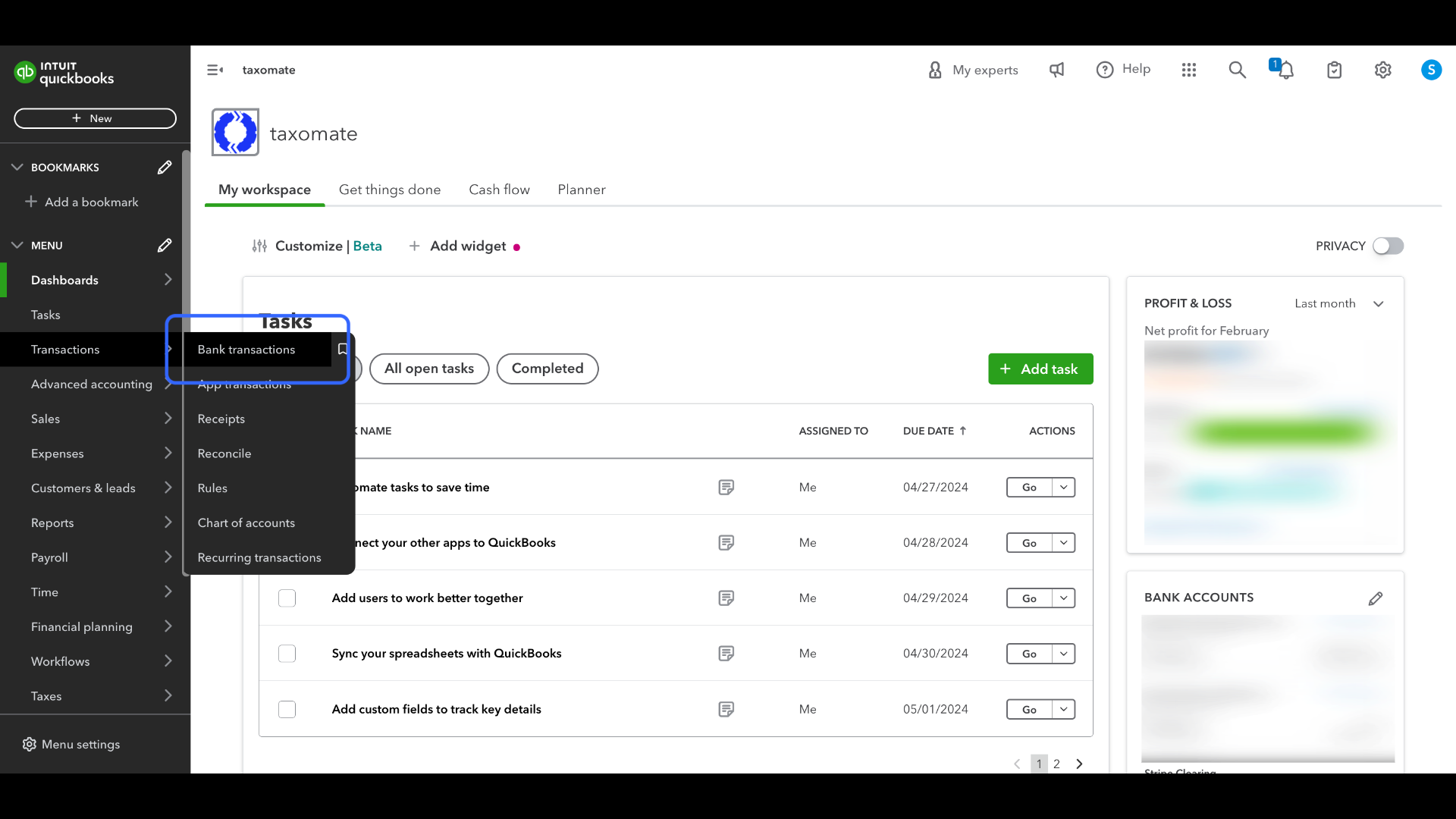Click the Add task button
Image resolution: width=1456 pixels, height=819 pixels.
point(1040,369)
